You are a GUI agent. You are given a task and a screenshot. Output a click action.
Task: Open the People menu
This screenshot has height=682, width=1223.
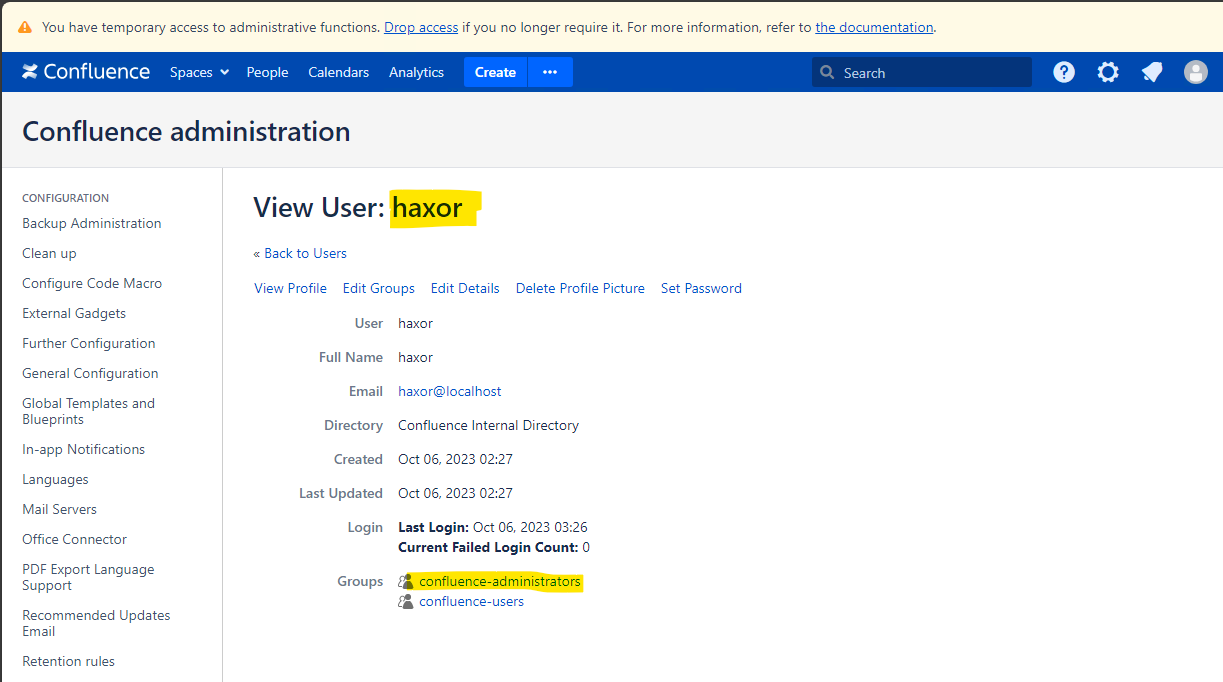267,72
